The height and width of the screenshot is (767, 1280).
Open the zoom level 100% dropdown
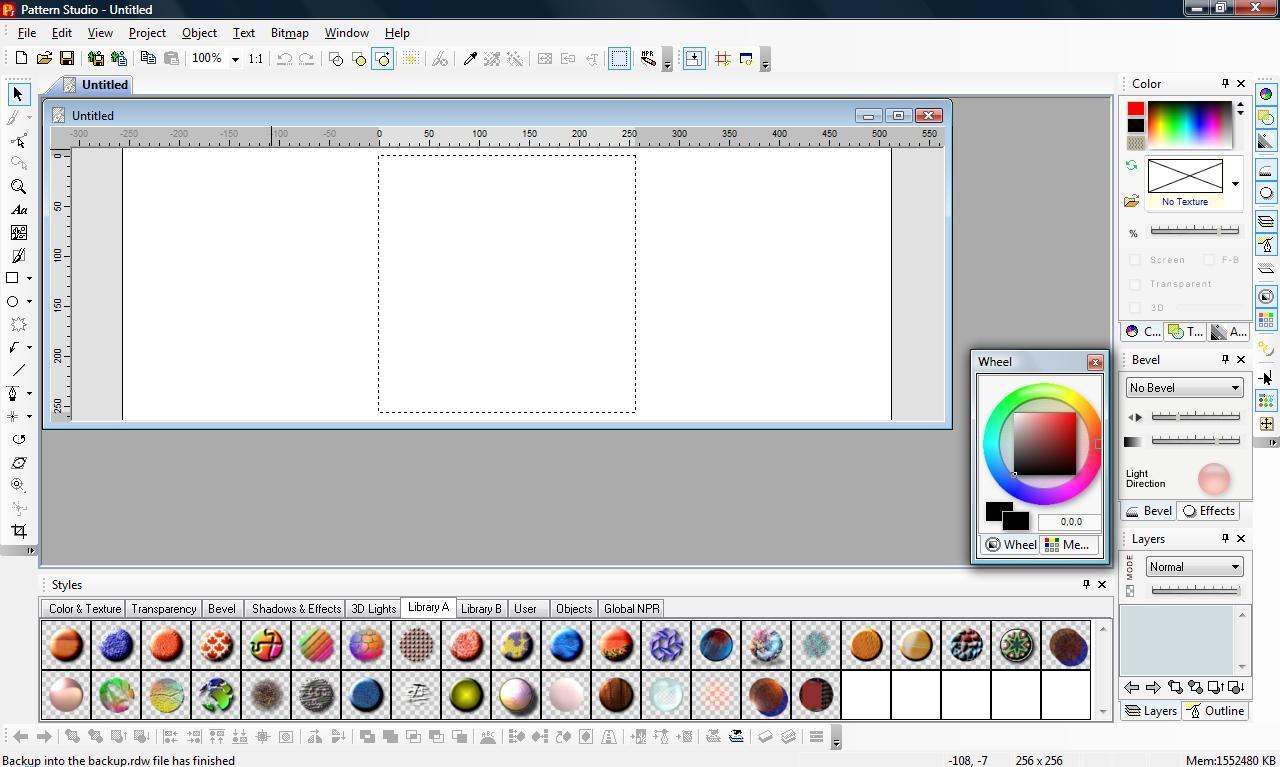[236, 58]
